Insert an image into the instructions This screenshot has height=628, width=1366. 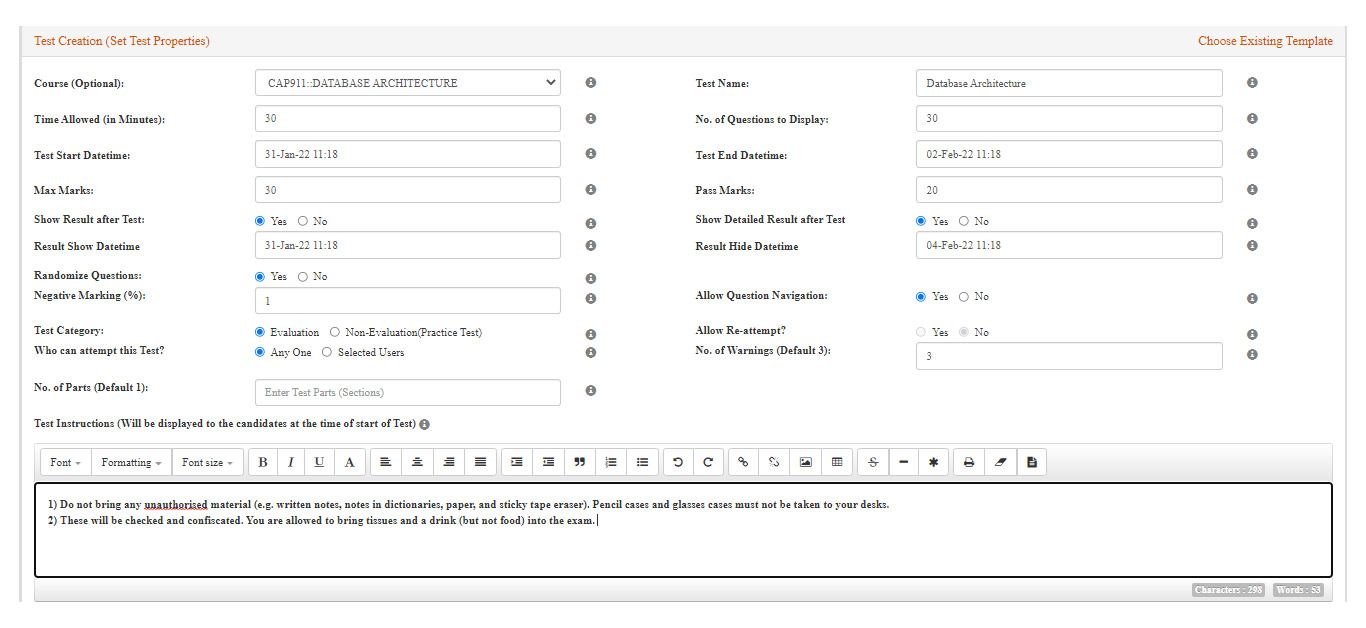coord(805,463)
